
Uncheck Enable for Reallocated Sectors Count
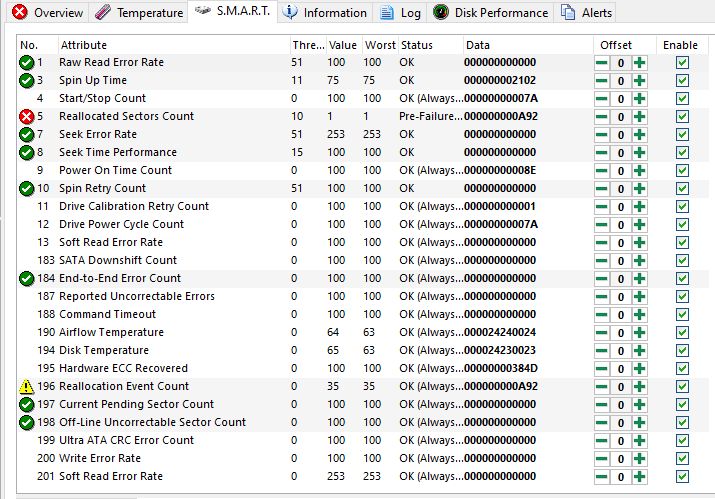point(682,117)
